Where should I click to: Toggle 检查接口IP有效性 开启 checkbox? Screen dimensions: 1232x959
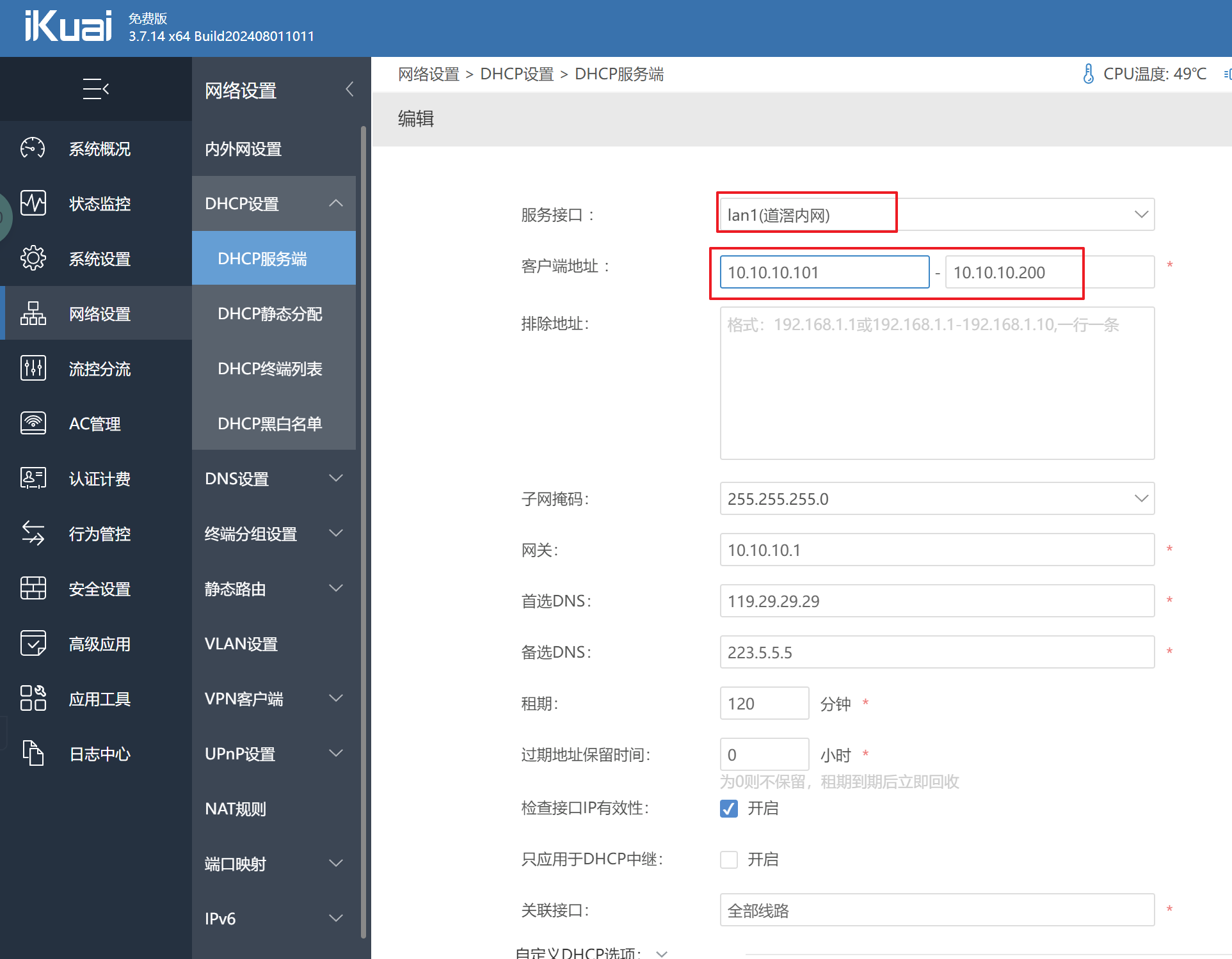click(729, 809)
